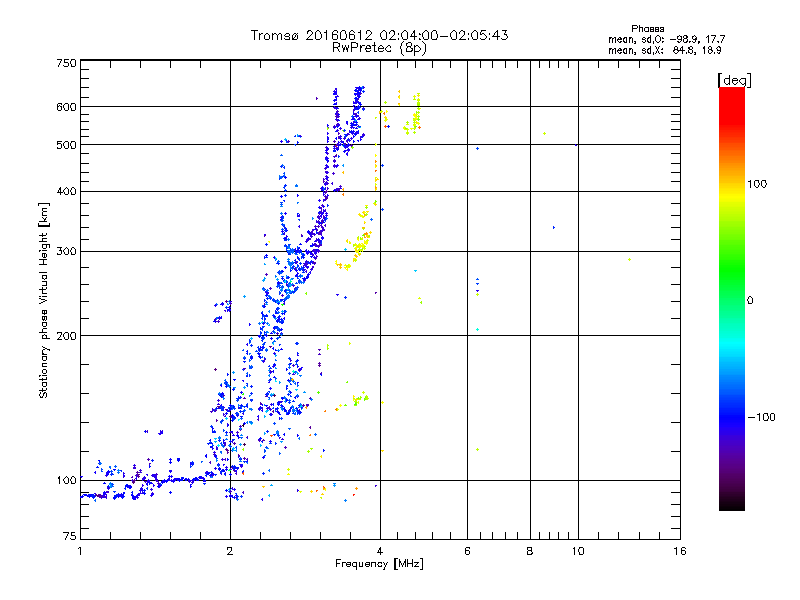Pick the black bottom end of the colorbar
Screen dimensions: 800x600
732,503
